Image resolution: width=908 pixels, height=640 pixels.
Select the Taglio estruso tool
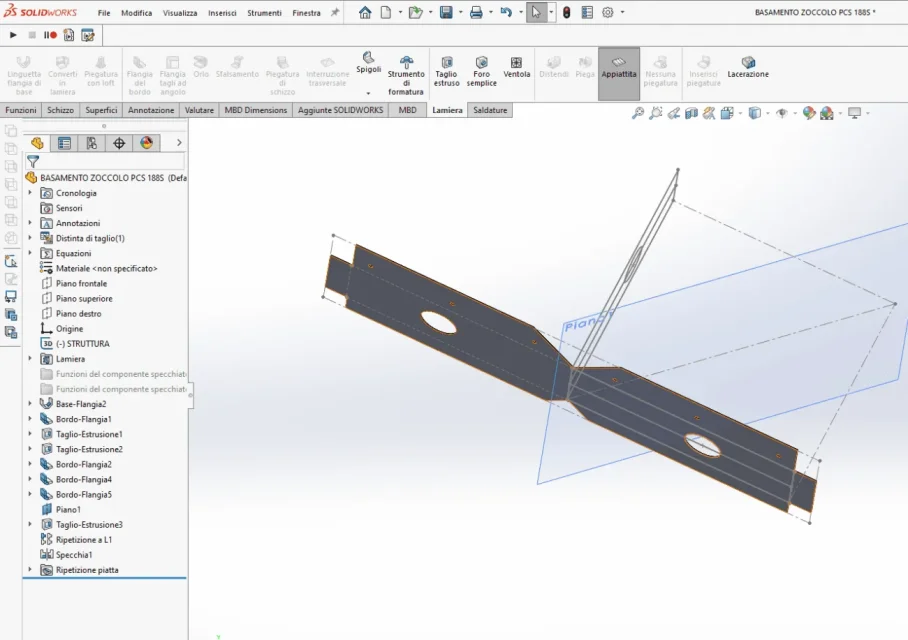pyautogui.click(x=446, y=71)
